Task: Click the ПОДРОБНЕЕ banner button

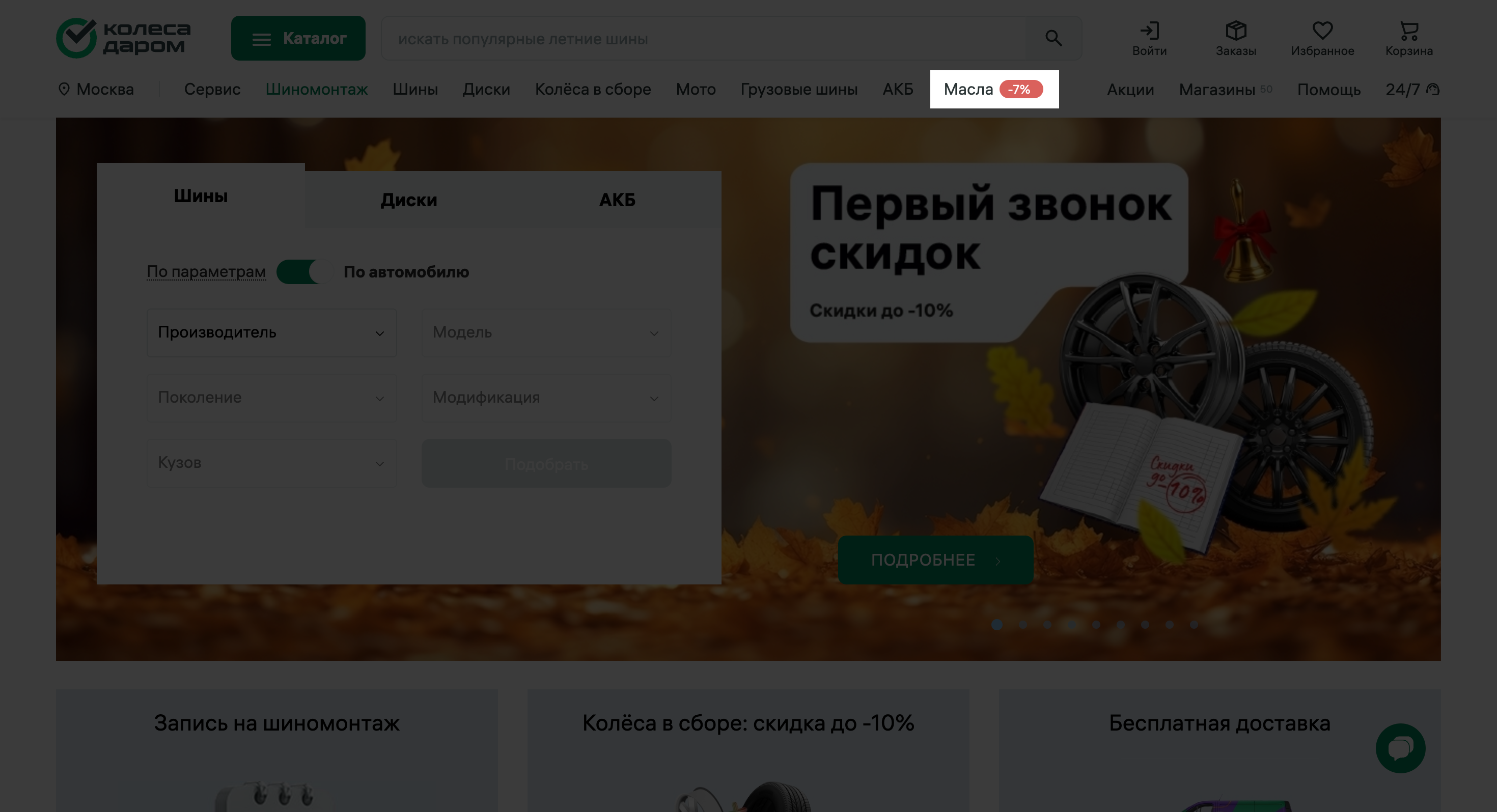Action: [935, 560]
